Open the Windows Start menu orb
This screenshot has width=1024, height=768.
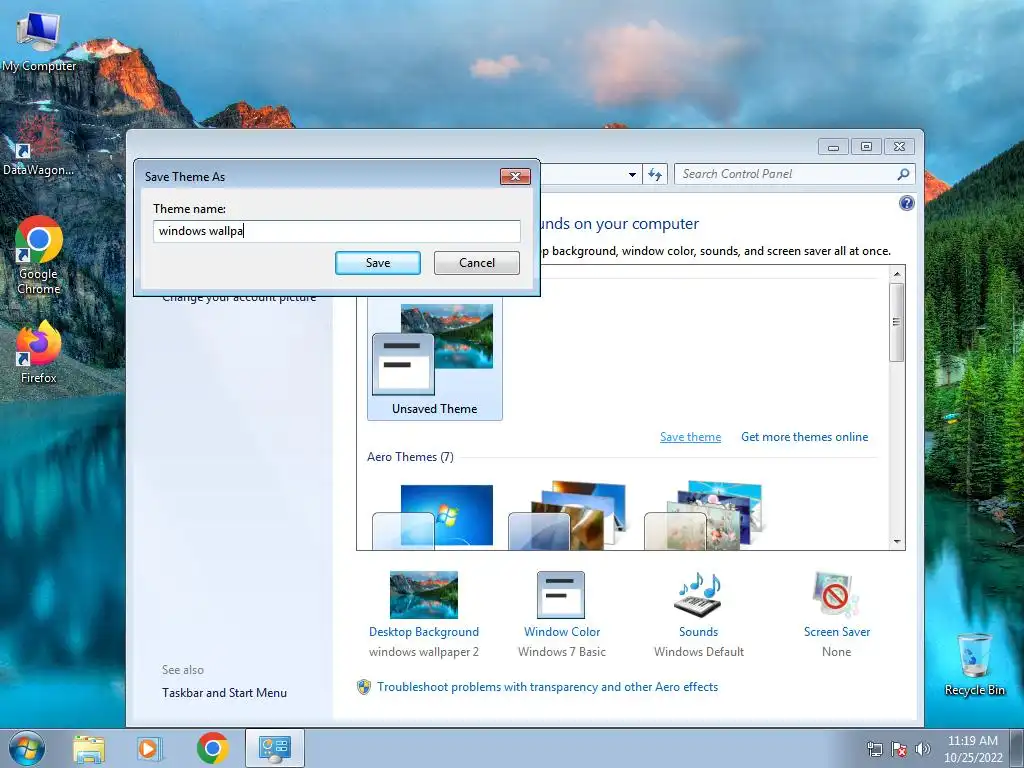point(27,748)
